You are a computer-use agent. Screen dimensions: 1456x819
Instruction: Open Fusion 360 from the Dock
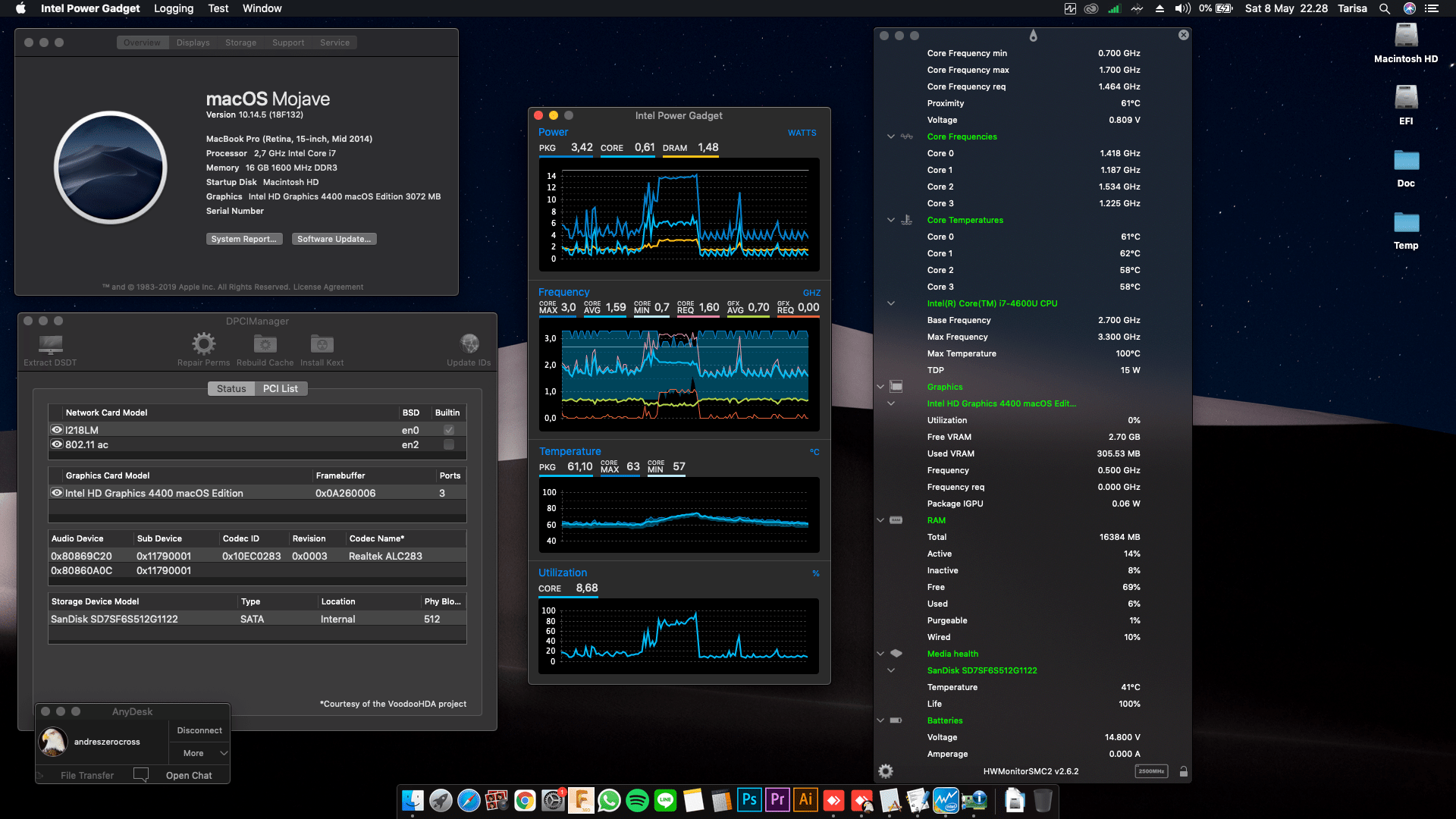point(581,801)
